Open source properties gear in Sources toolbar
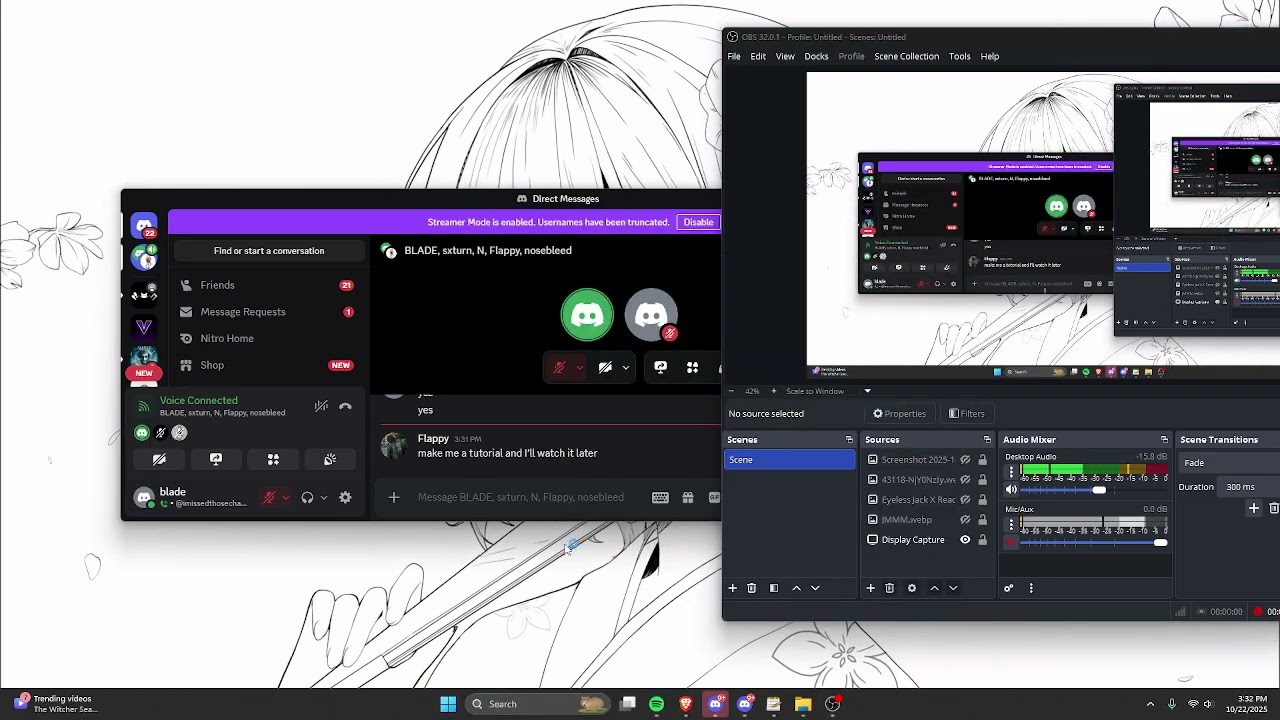The image size is (1280, 720). pyautogui.click(x=912, y=588)
